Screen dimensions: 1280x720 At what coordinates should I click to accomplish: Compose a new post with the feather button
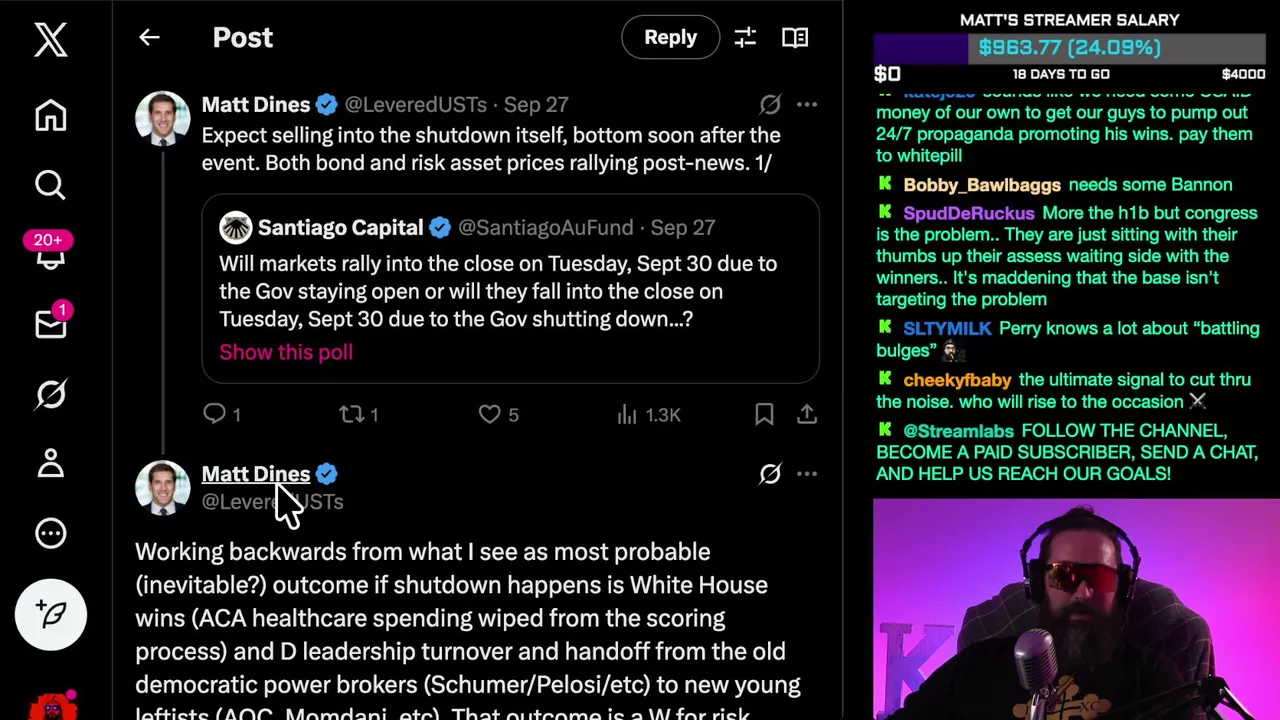pyautogui.click(x=51, y=614)
